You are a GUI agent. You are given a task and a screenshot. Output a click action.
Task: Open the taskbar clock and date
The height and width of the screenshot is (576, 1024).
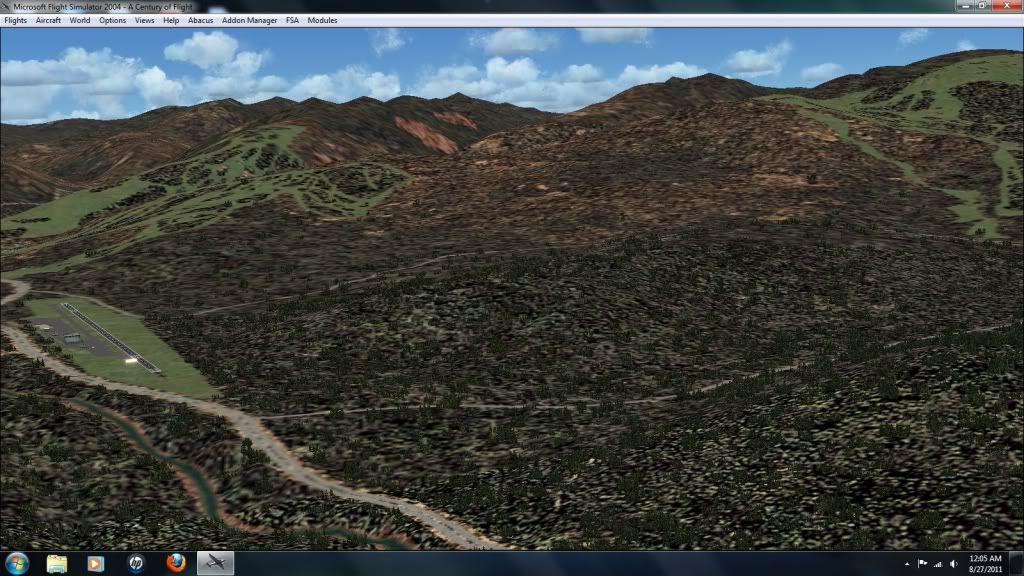point(986,563)
